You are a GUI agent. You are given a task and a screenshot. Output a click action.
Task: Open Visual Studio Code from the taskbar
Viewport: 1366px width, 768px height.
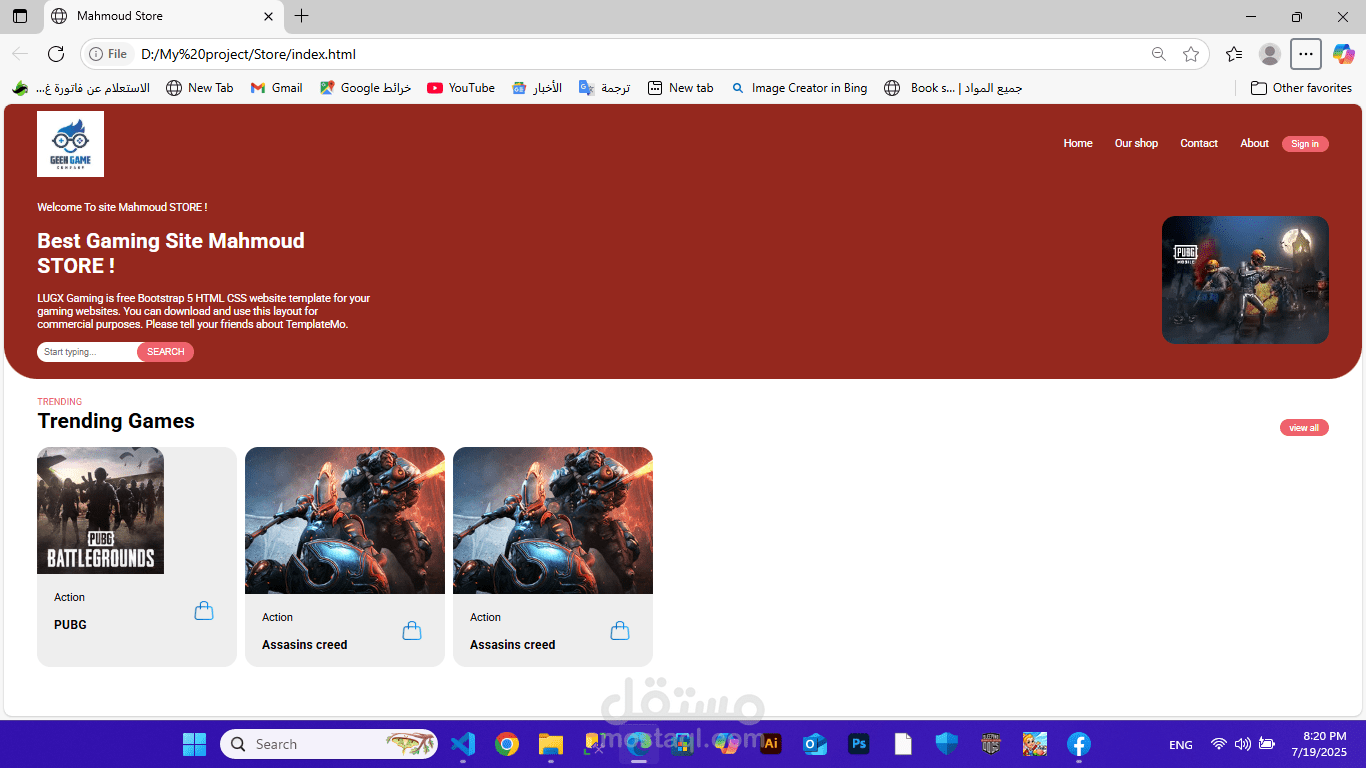pos(462,744)
